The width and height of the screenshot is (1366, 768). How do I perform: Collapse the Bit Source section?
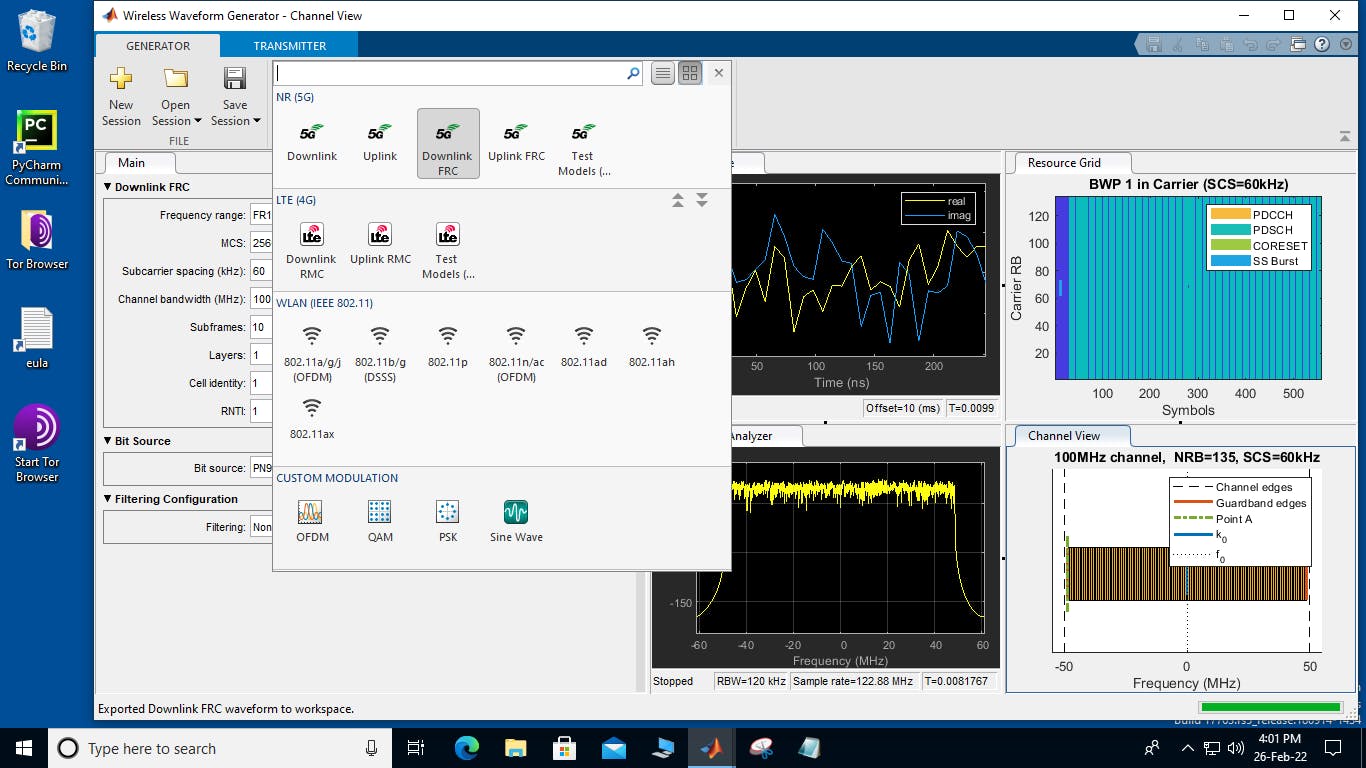108,441
